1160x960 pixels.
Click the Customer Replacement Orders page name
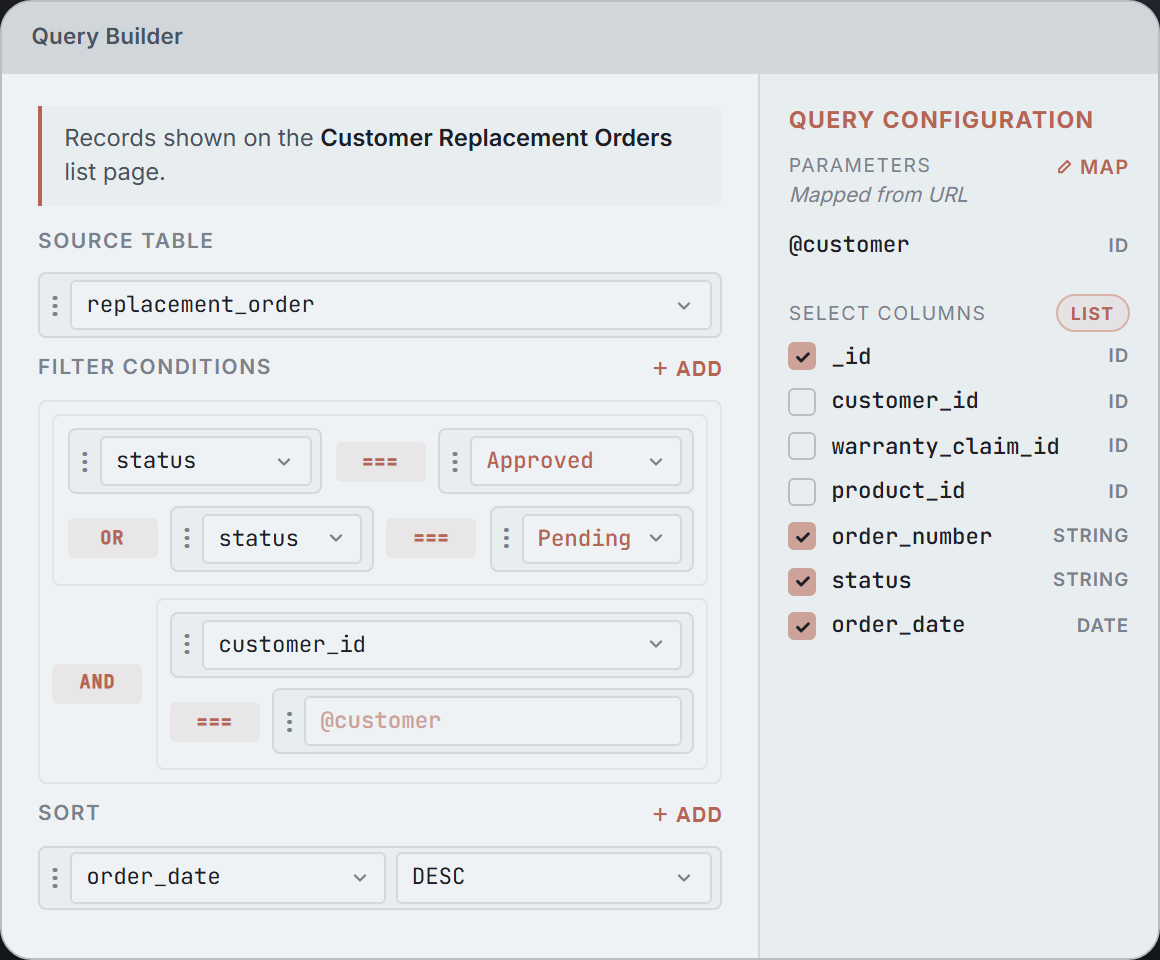tap(496, 138)
